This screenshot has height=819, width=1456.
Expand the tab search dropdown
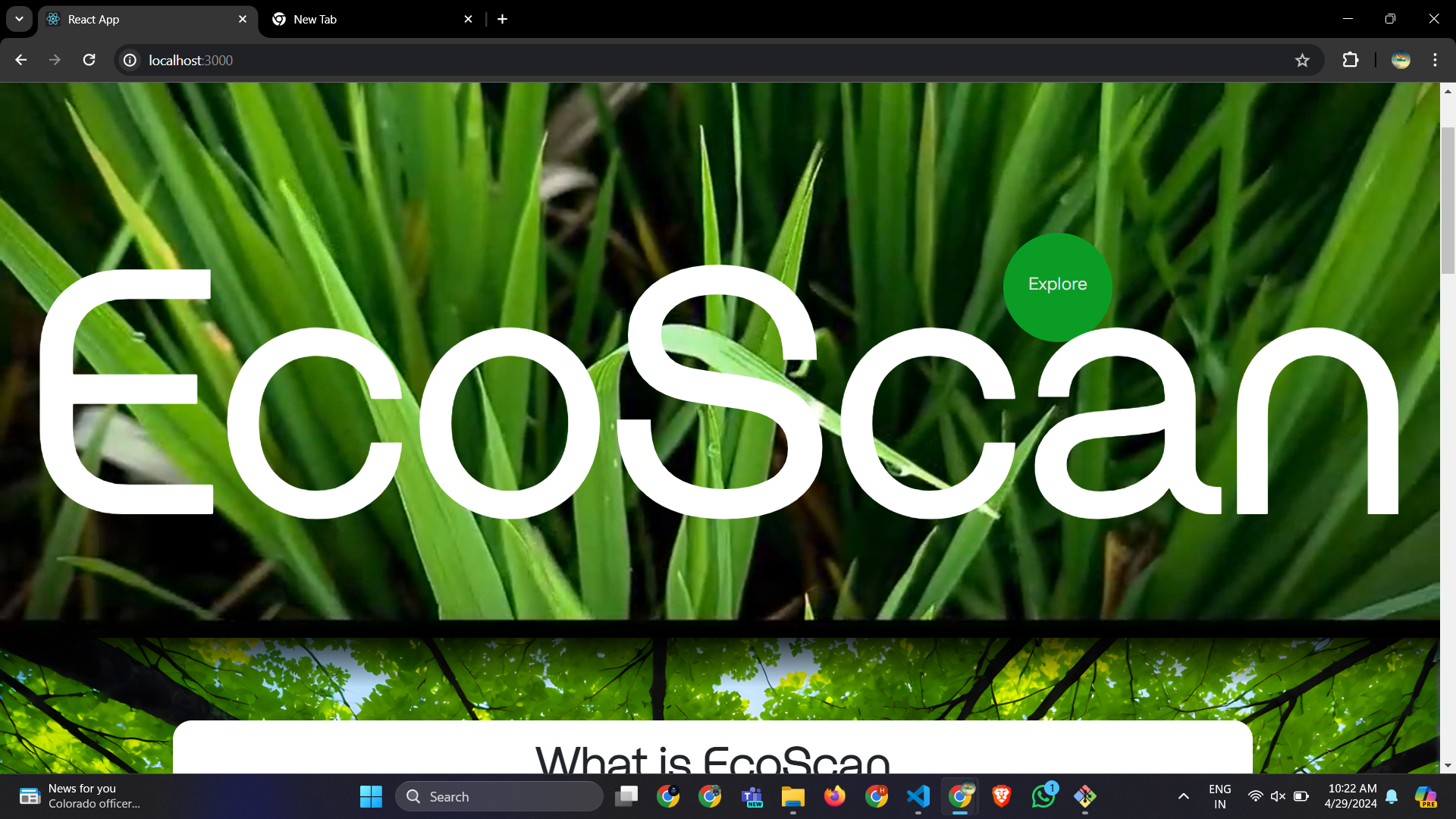19,19
